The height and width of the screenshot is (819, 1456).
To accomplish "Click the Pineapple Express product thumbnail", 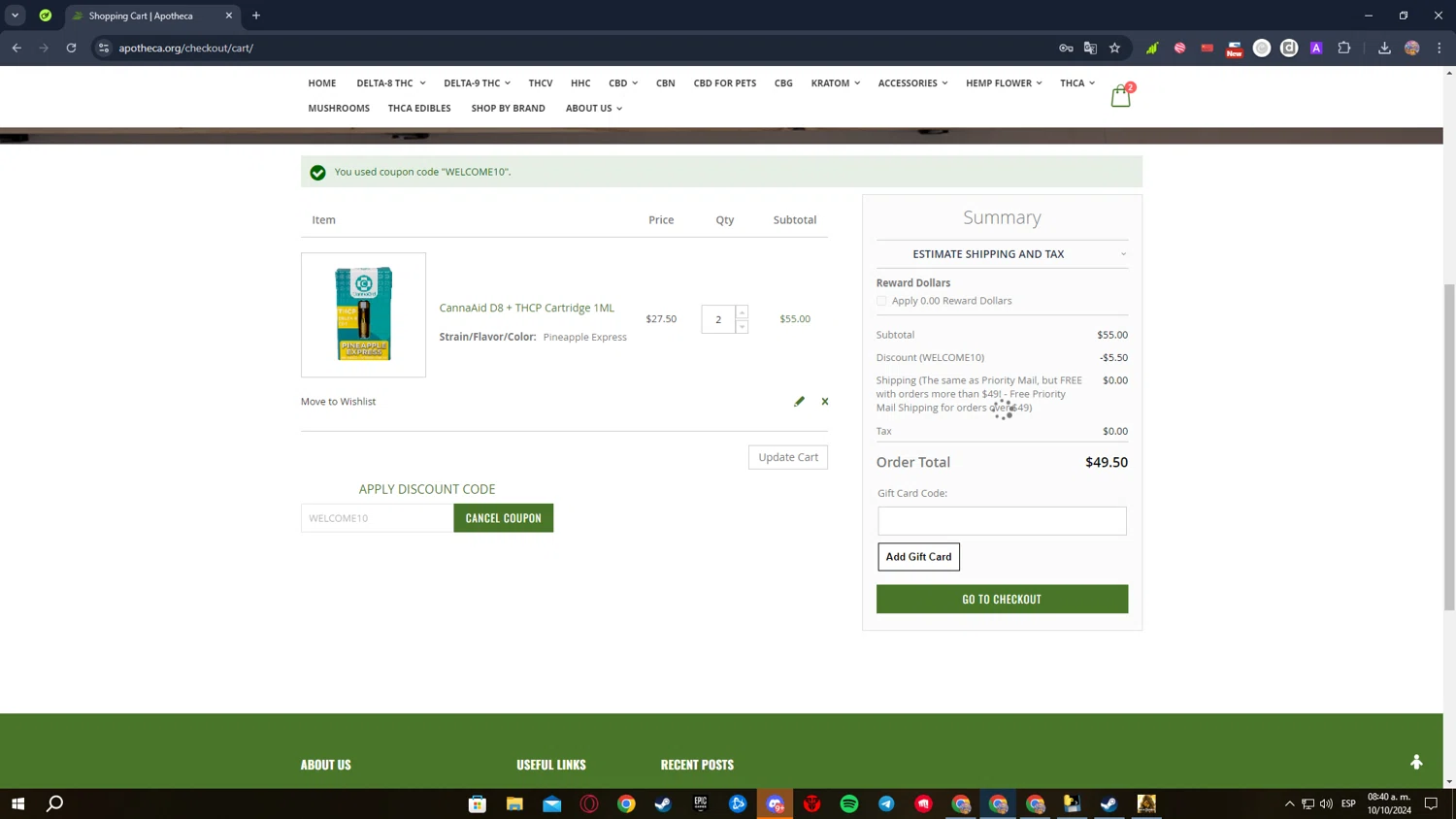I will [x=363, y=315].
